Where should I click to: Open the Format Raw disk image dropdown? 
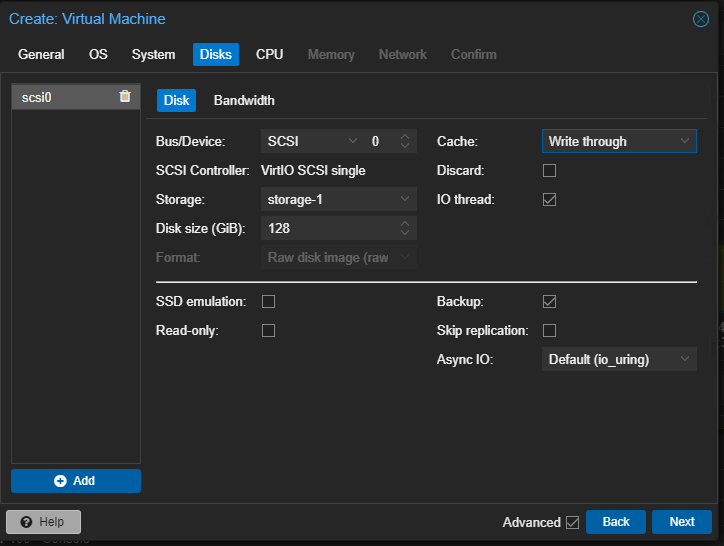339,257
